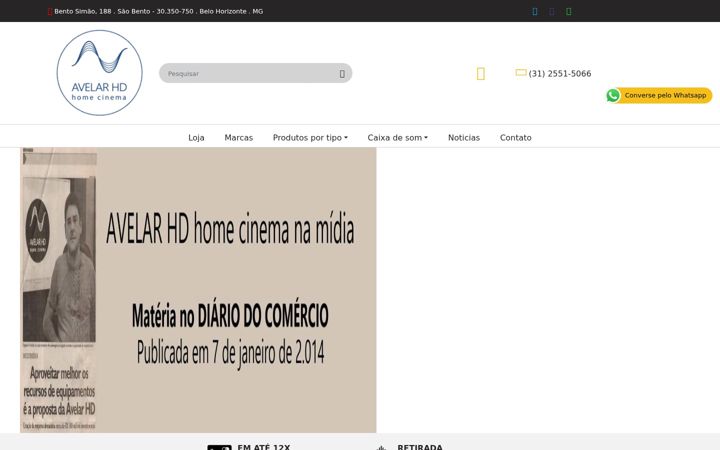Click the search magnifier icon in the search bar
This screenshot has height=450, width=720.
(342, 74)
